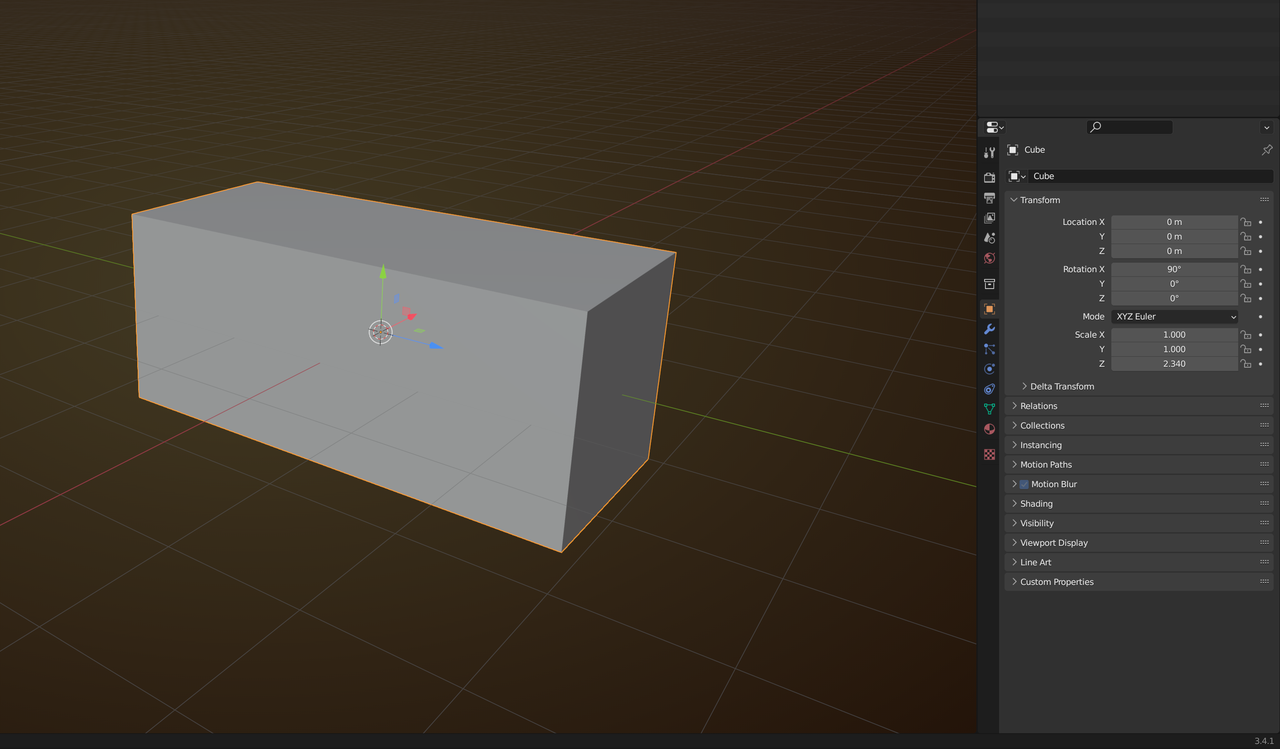Click the 3D cursor in the viewport
Image resolution: width=1280 pixels, height=749 pixels.
380,332
